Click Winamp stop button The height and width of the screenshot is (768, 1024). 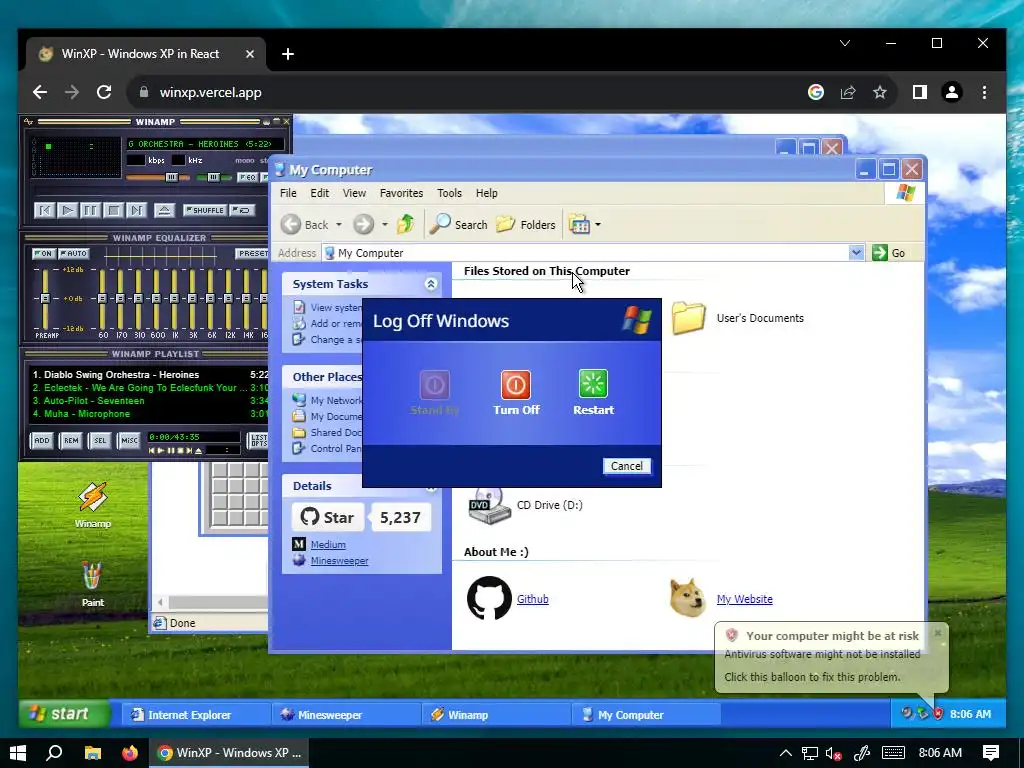click(113, 210)
